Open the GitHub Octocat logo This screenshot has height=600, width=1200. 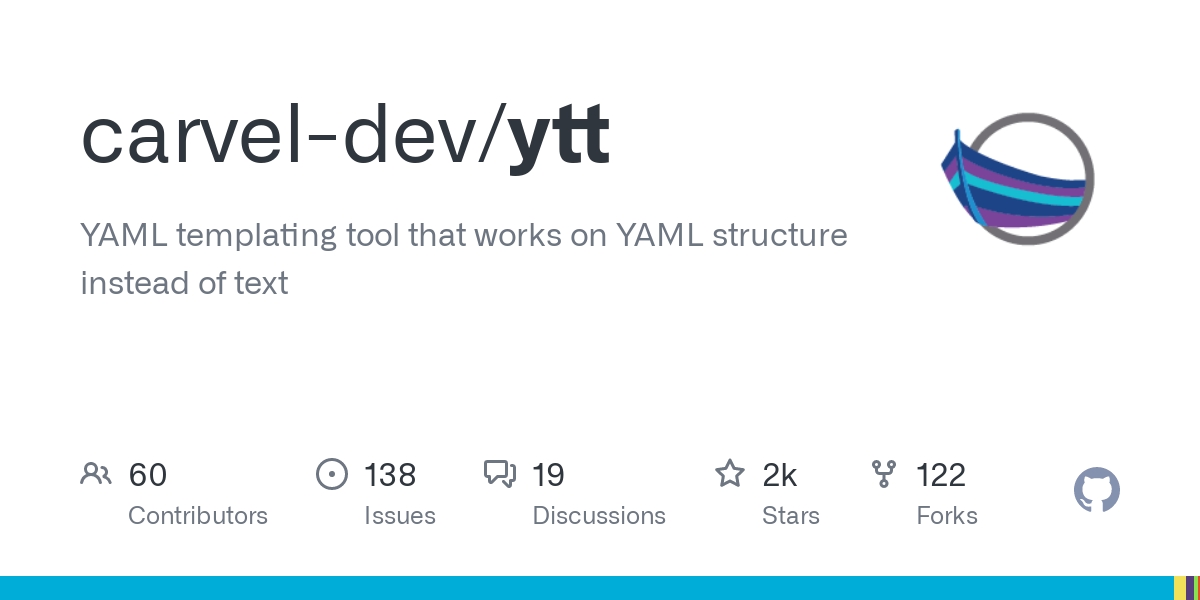point(1097,491)
